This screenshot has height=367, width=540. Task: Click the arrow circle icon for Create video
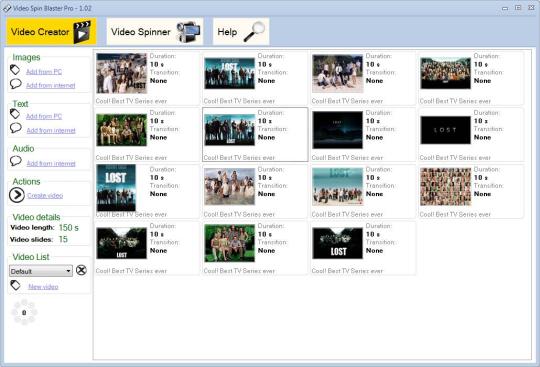(x=17, y=195)
